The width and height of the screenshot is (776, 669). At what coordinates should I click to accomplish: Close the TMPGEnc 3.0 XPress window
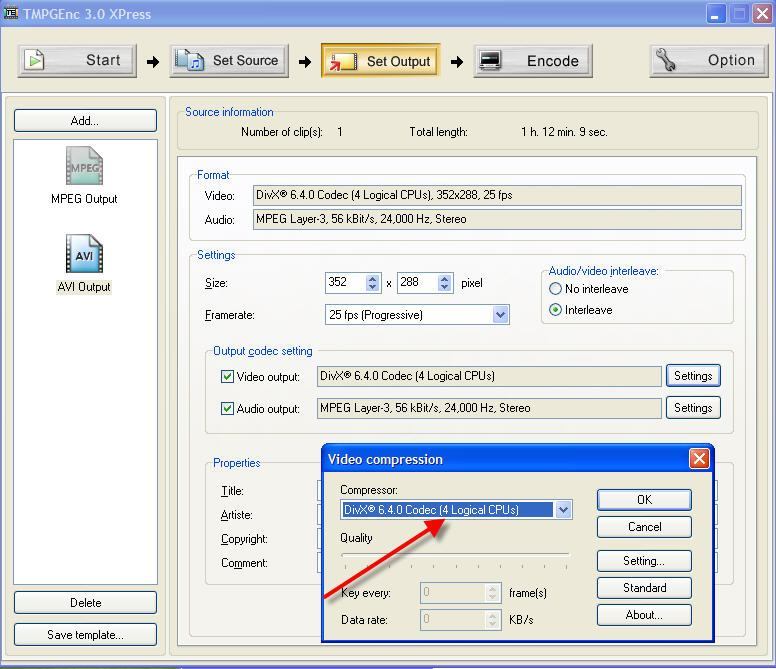pos(762,14)
